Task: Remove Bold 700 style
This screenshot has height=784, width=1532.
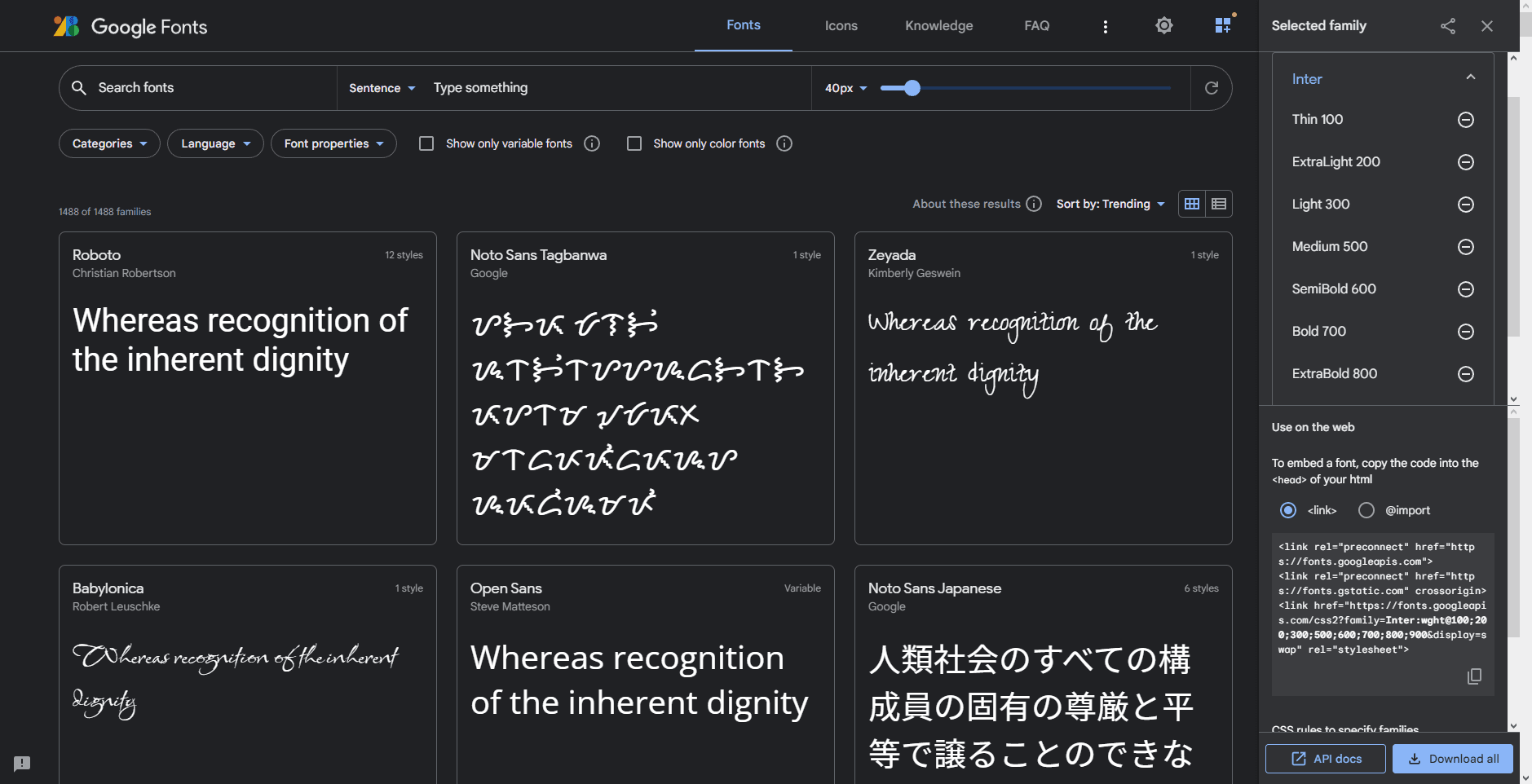Action: pos(1465,332)
